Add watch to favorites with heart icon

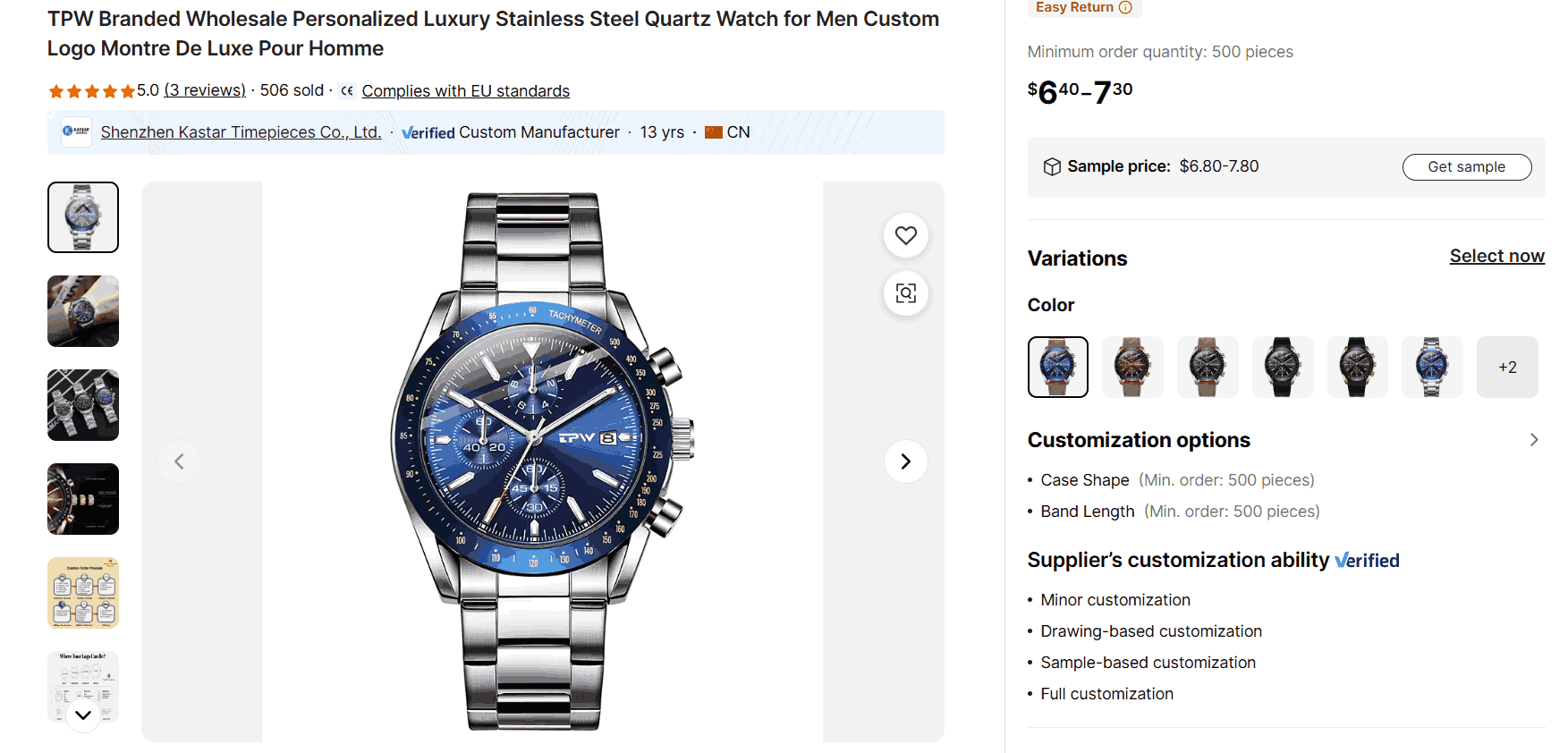pyautogui.click(x=906, y=235)
